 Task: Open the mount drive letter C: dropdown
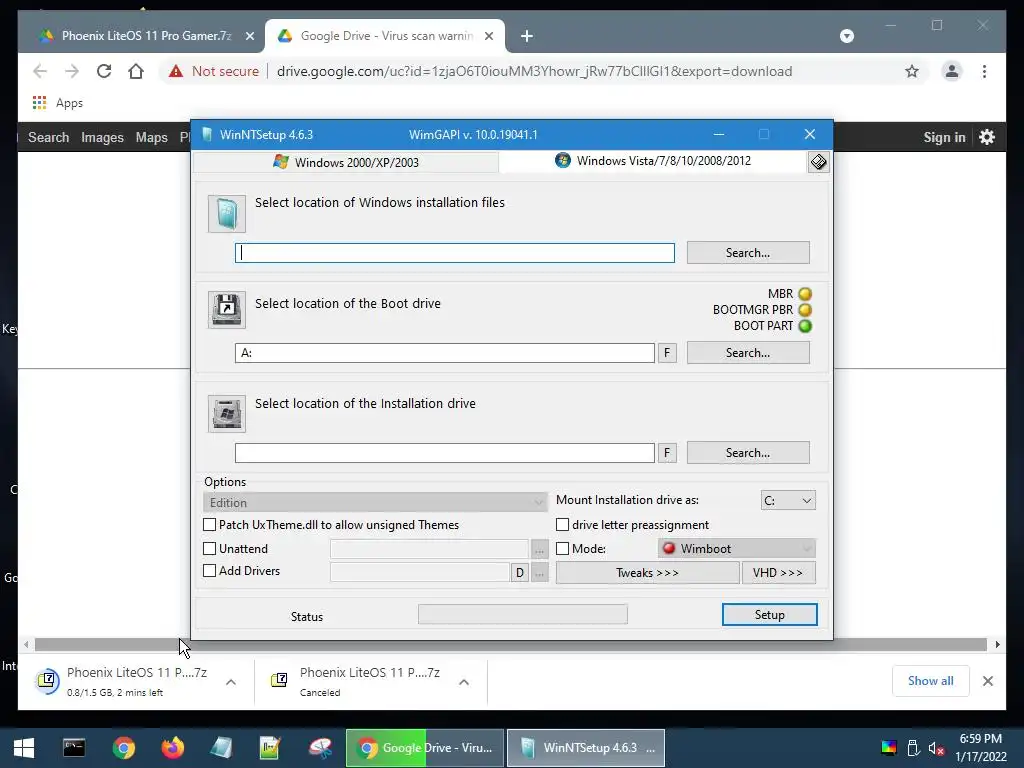(x=788, y=500)
